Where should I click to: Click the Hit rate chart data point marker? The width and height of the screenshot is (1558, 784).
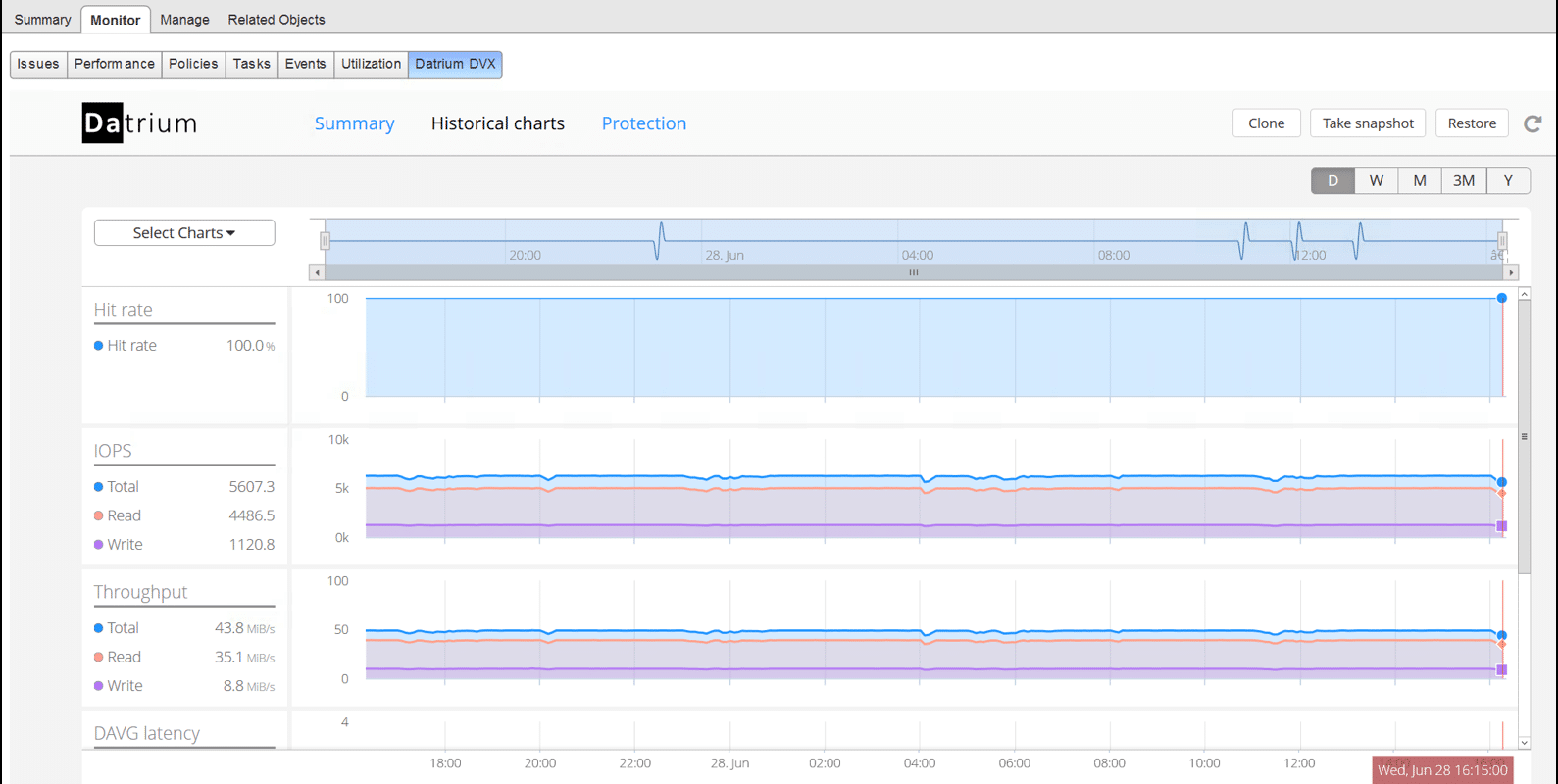(1501, 298)
